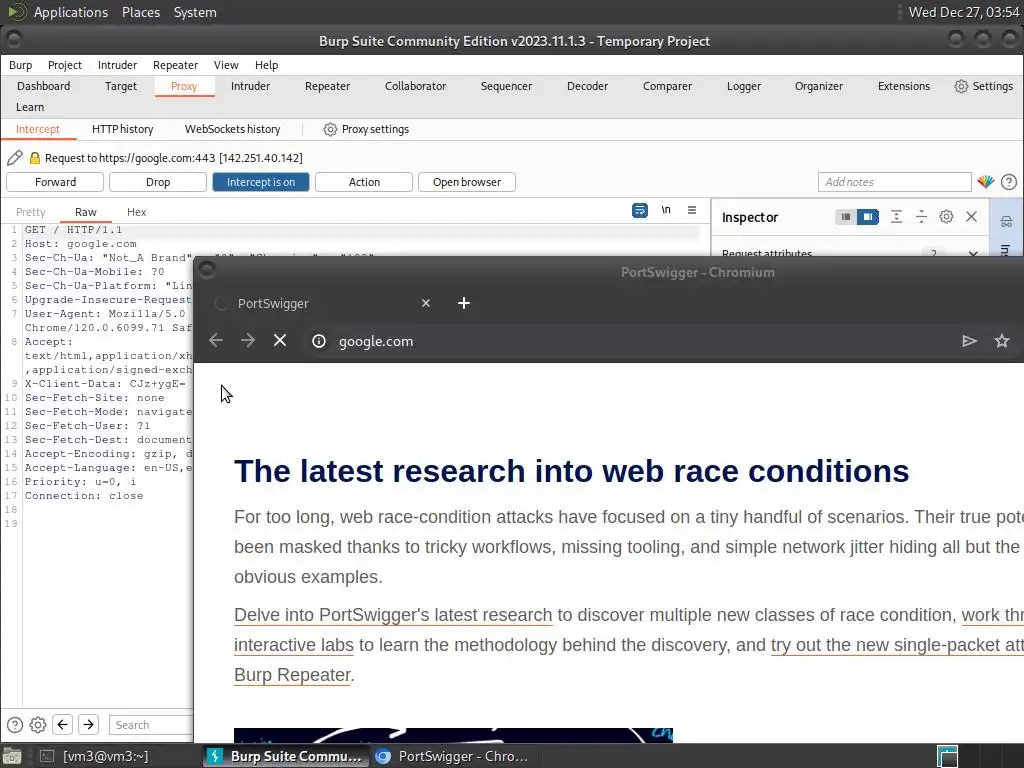Open the Applications system menu
This screenshot has width=1024, height=768.
71,12
